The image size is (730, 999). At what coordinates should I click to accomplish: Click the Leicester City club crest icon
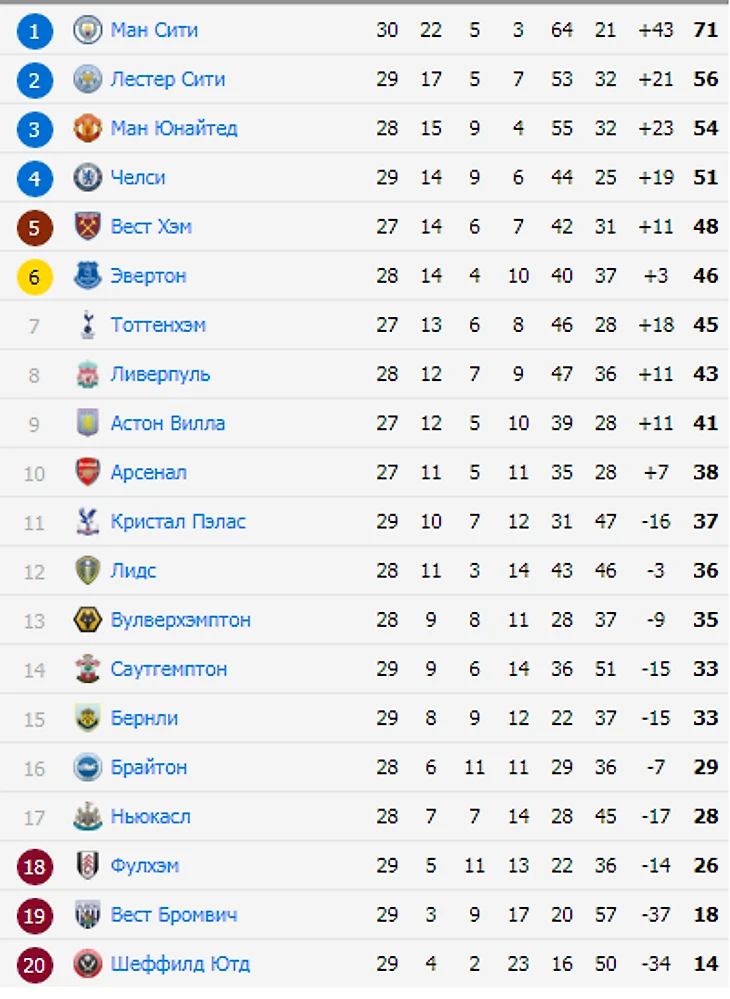pyautogui.click(x=88, y=79)
